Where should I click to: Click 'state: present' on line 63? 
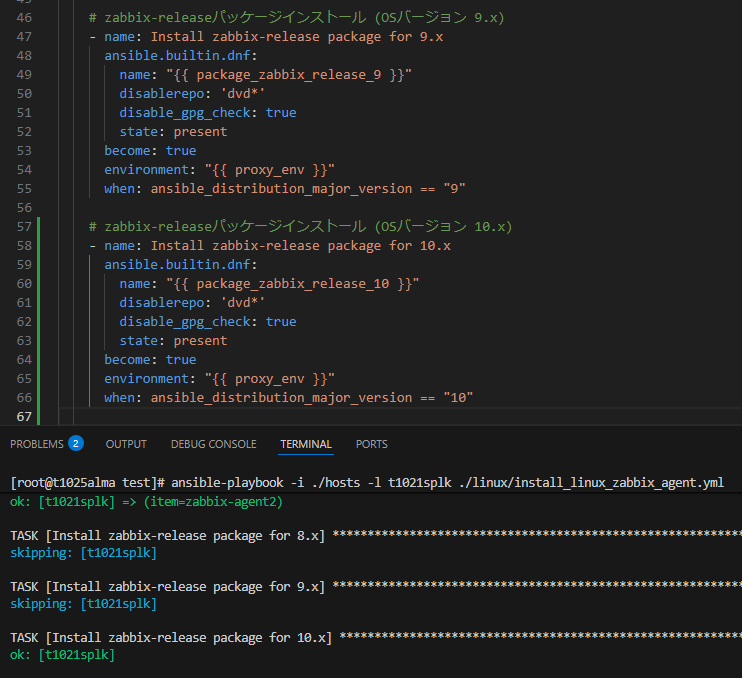click(x=173, y=340)
